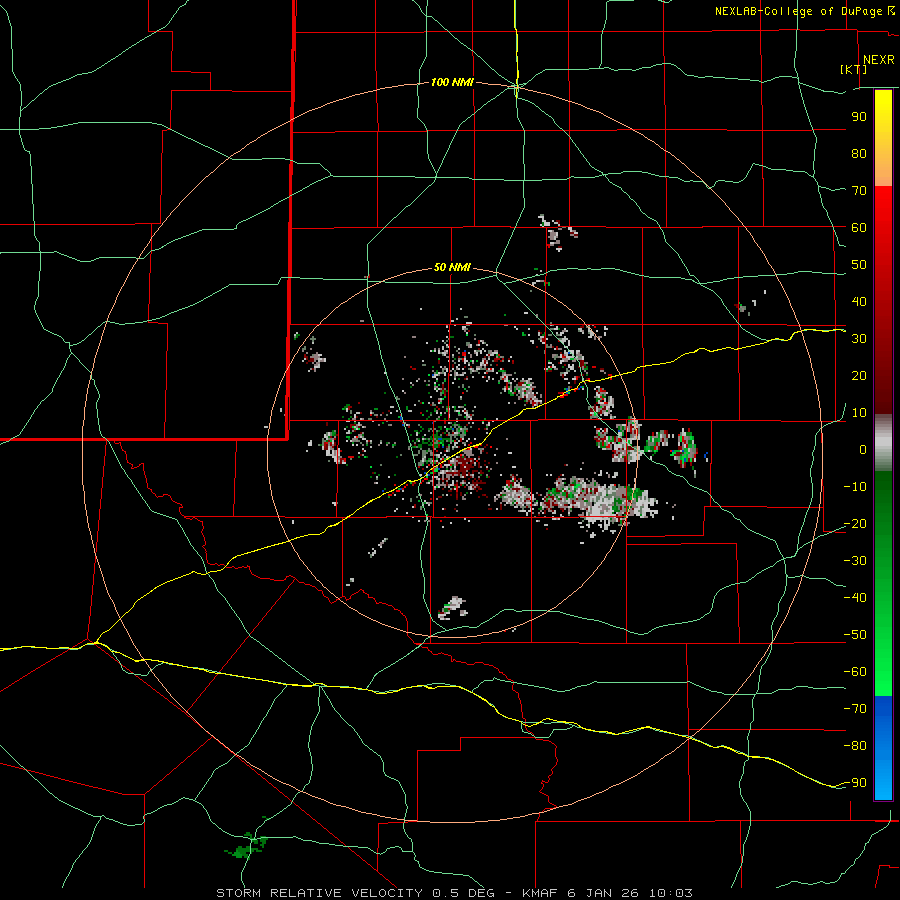The width and height of the screenshot is (900, 900).
Task: Select the -40 knot scale label
Action: pos(855,598)
